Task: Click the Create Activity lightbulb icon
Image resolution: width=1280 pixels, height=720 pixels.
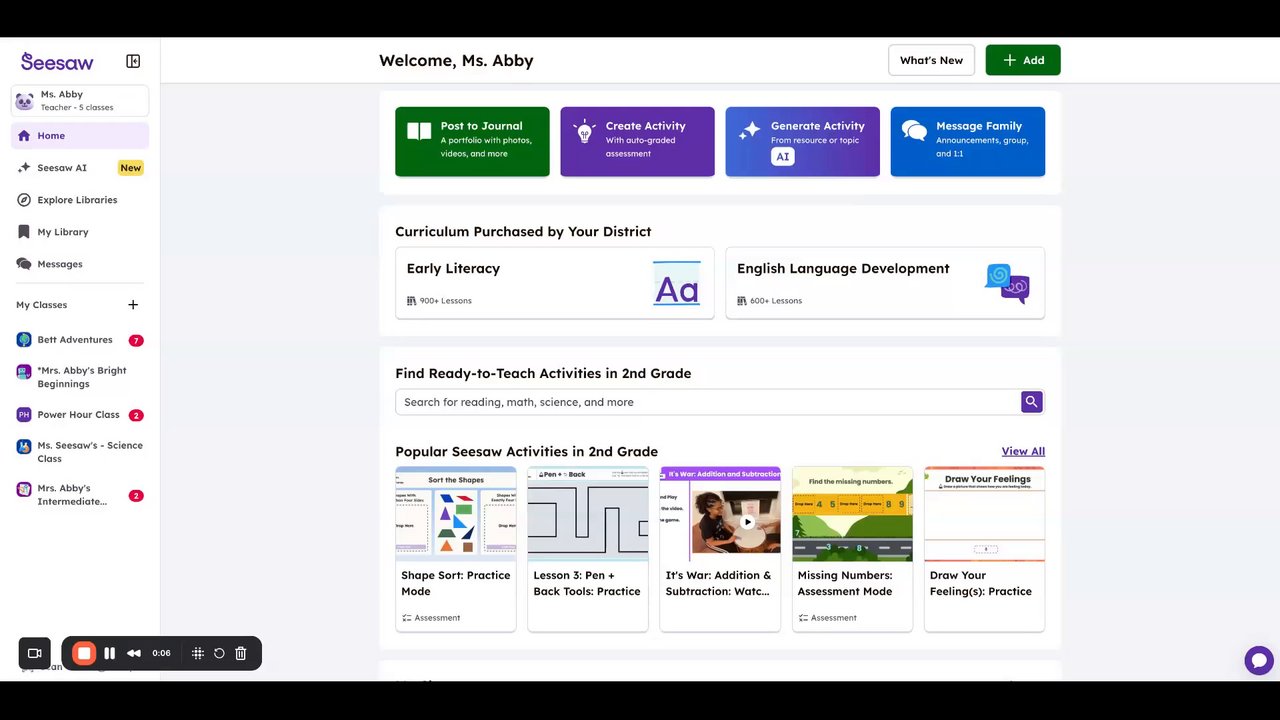Action: (584, 131)
